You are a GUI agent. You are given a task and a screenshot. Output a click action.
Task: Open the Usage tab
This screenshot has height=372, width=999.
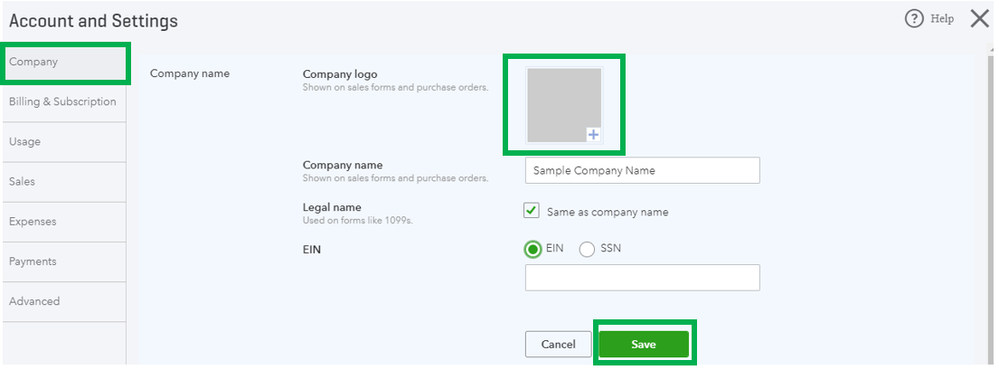click(x=64, y=142)
